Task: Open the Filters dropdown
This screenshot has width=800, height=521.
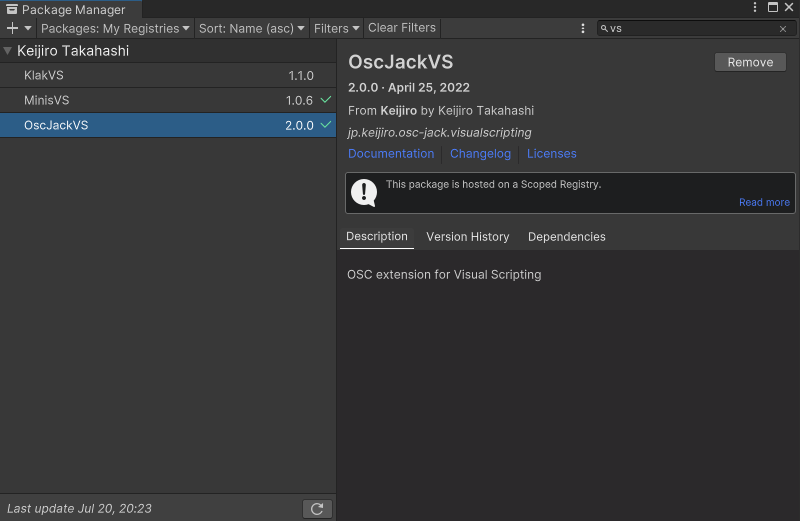Action: click(336, 28)
